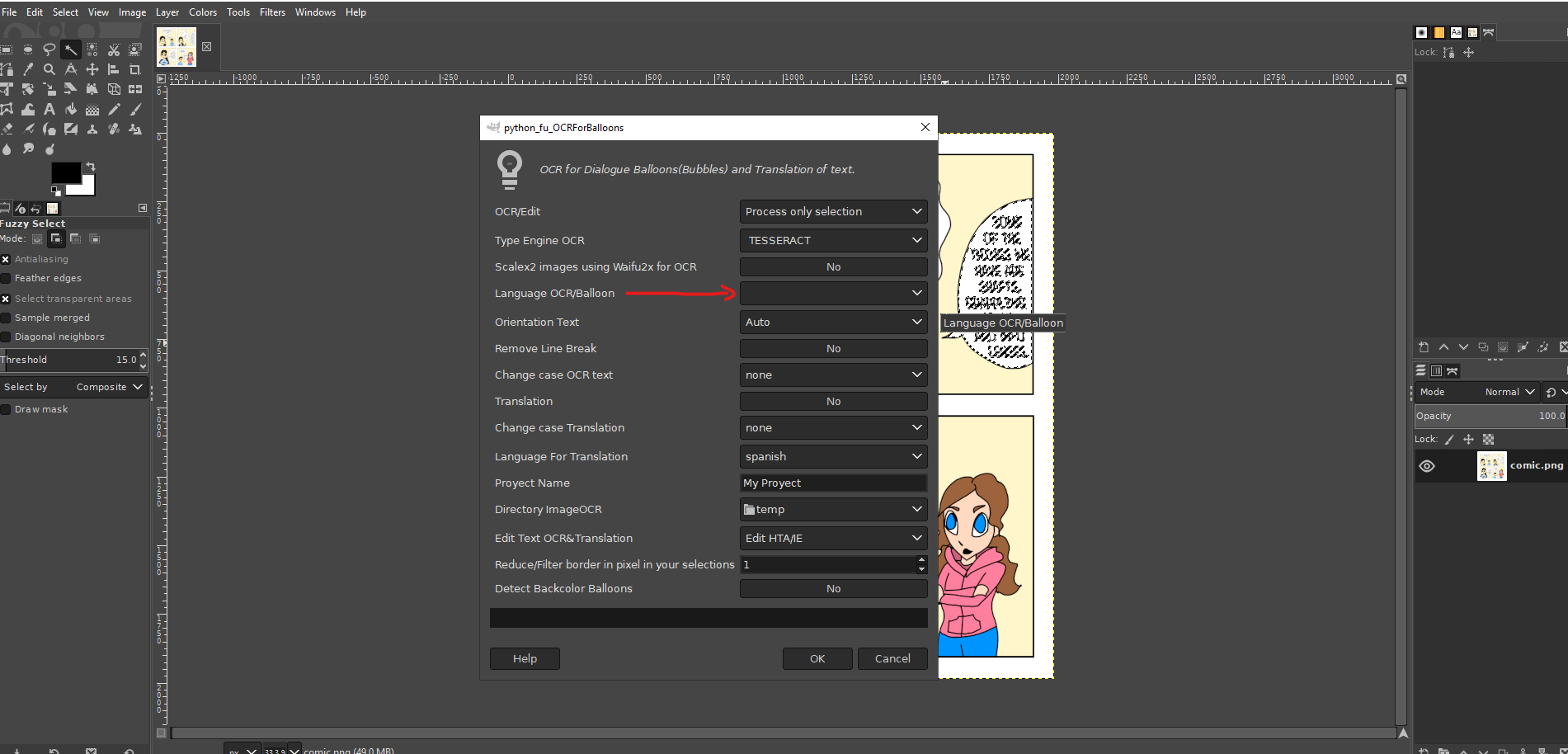Select the Move tool in toolbox

coord(92,70)
